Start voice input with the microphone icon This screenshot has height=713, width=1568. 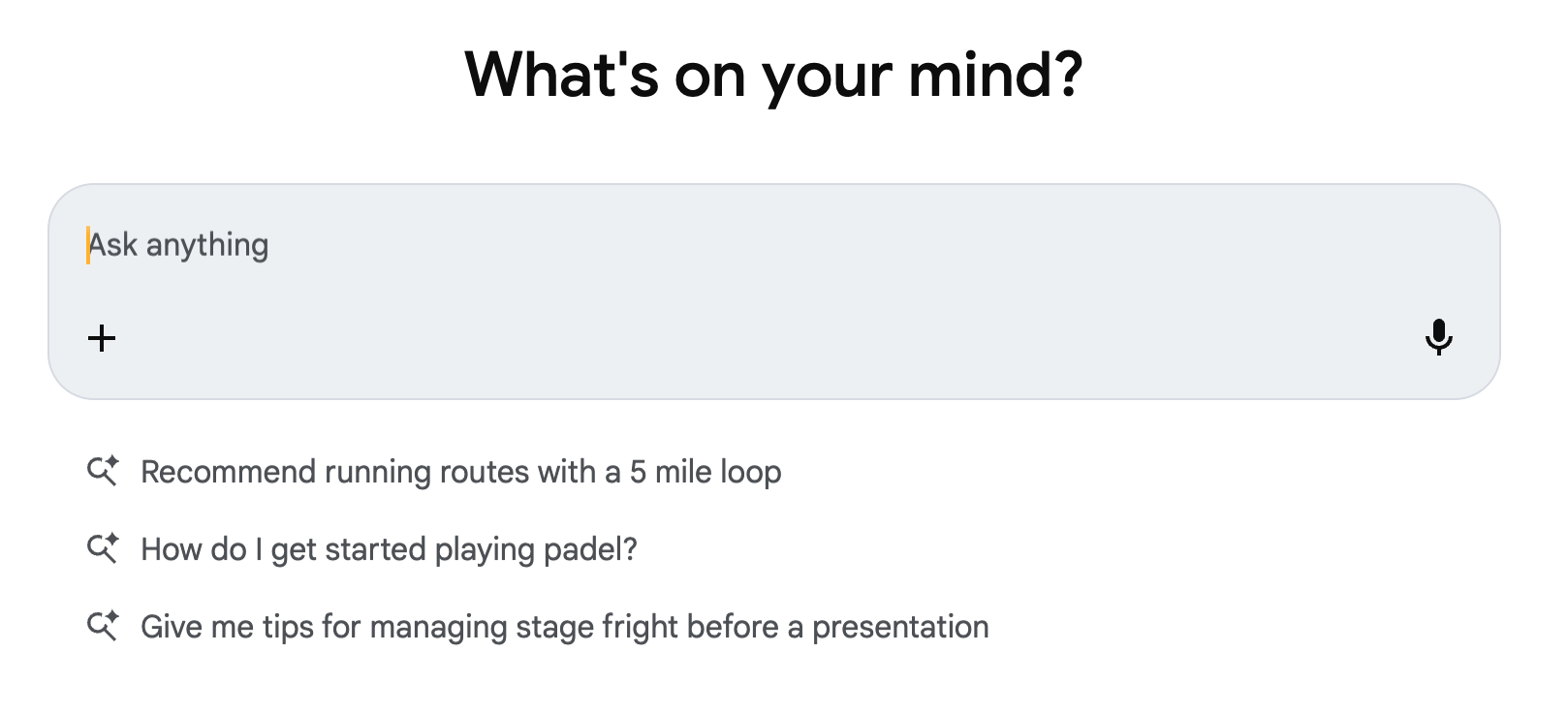(1438, 337)
